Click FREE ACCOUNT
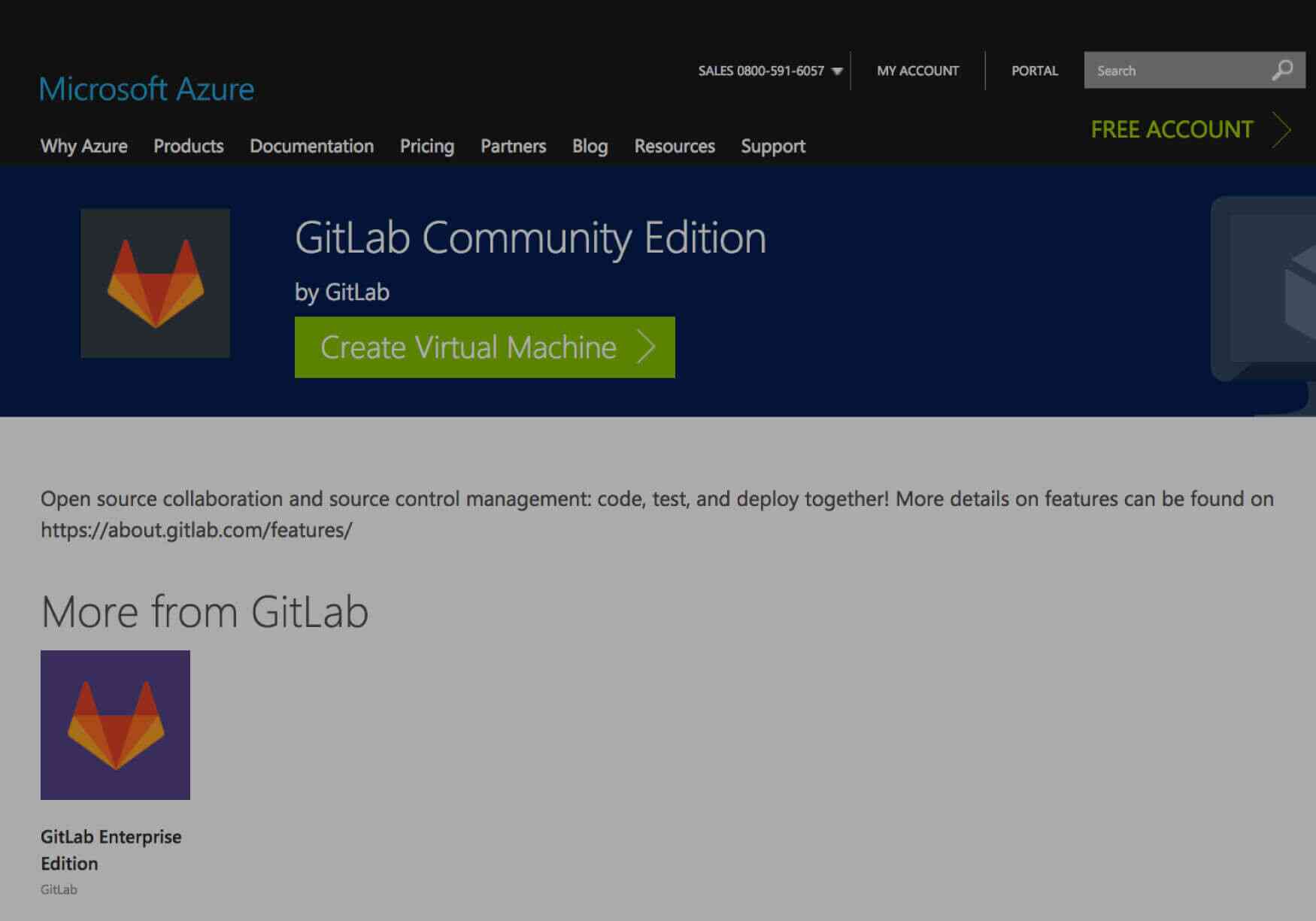Screen dimensions: 1316x921 coord(1170,129)
